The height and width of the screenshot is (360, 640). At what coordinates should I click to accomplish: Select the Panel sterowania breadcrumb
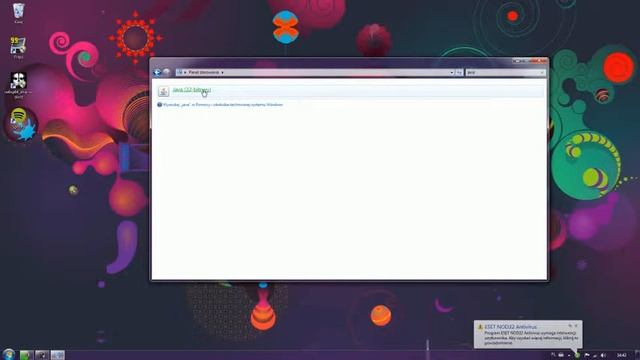[x=204, y=72]
